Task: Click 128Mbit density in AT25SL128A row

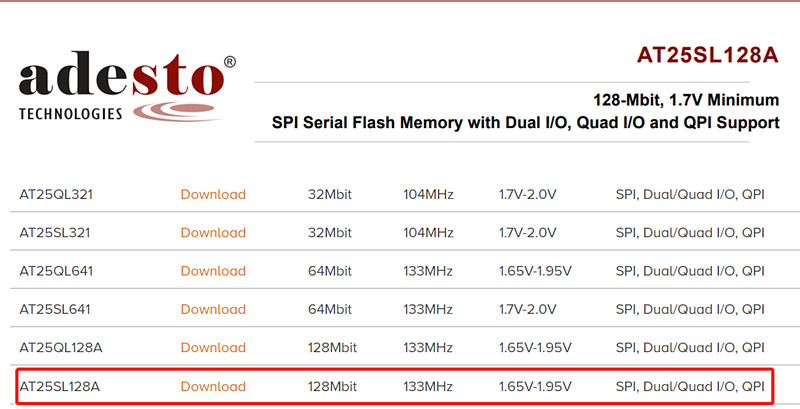Action: point(332,387)
